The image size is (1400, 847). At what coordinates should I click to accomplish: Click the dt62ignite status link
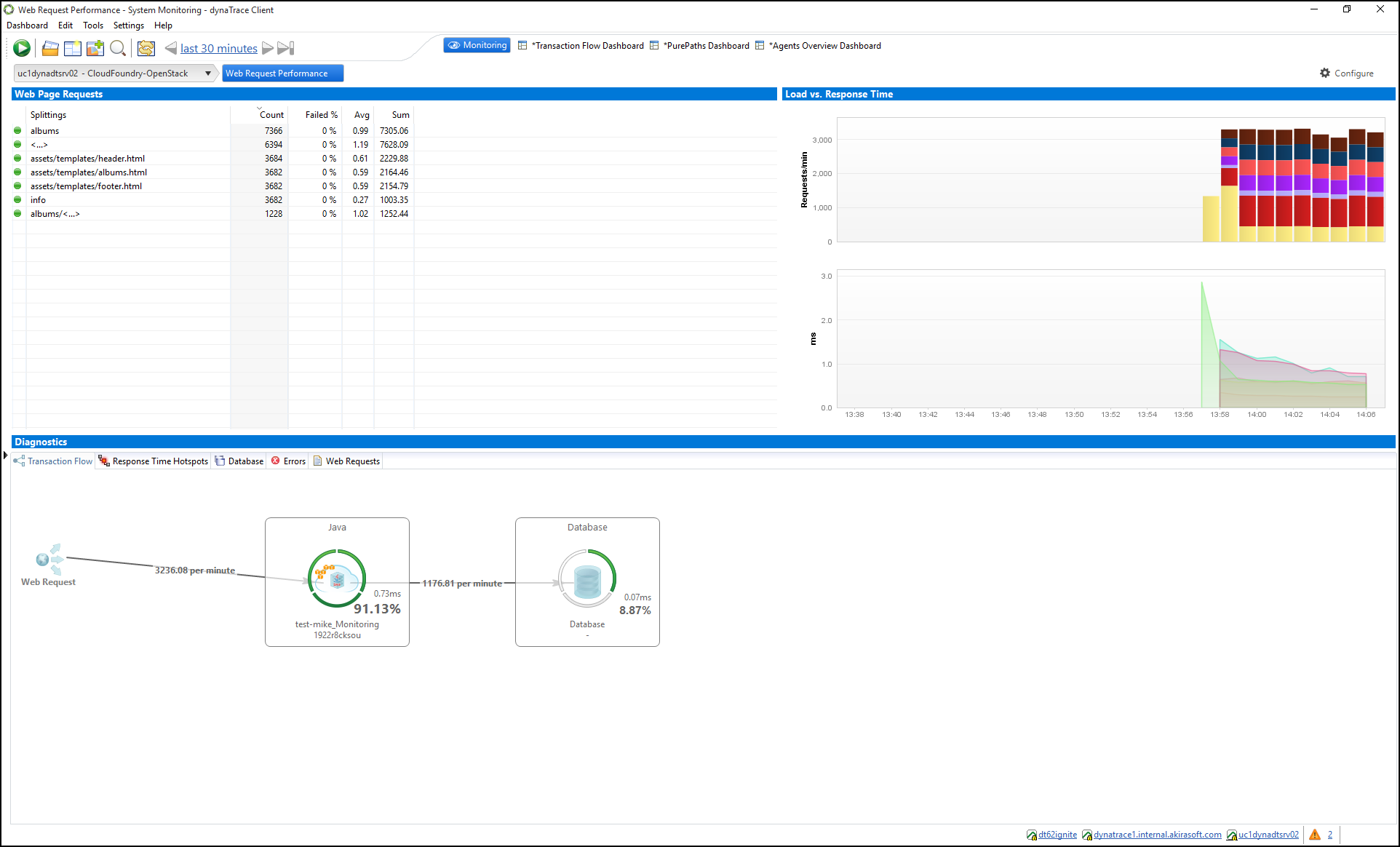(1057, 835)
